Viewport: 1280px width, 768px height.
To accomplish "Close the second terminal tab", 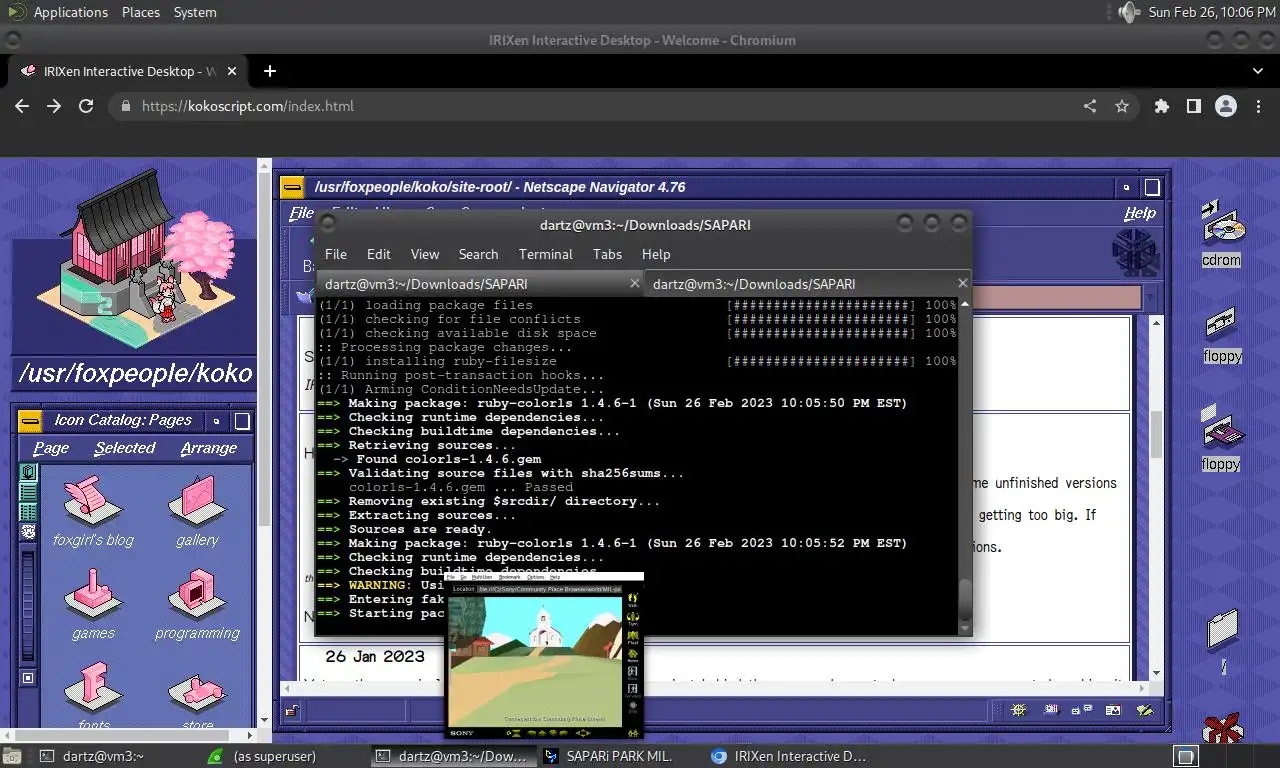I will (962, 284).
